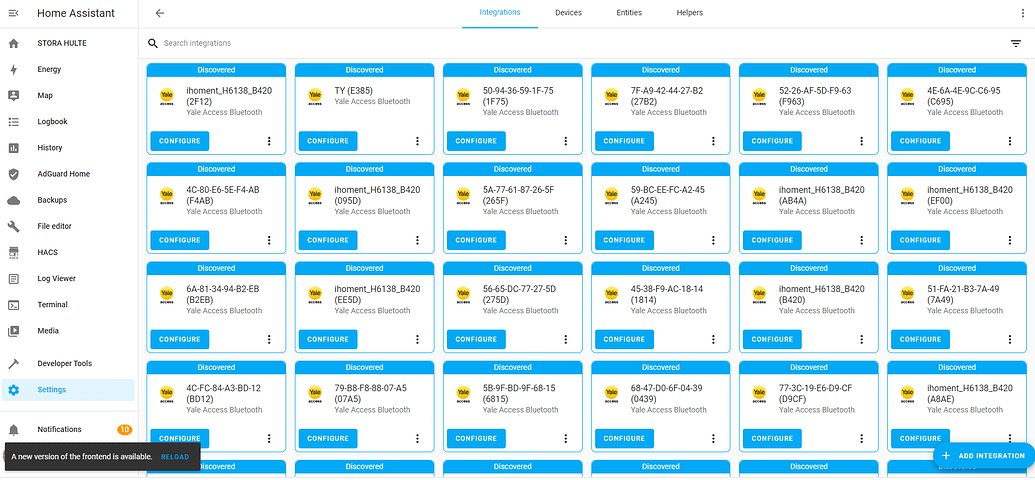Click the frontend update notice text
The height and width of the screenshot is (480, 1035).
tap(82, 457)
